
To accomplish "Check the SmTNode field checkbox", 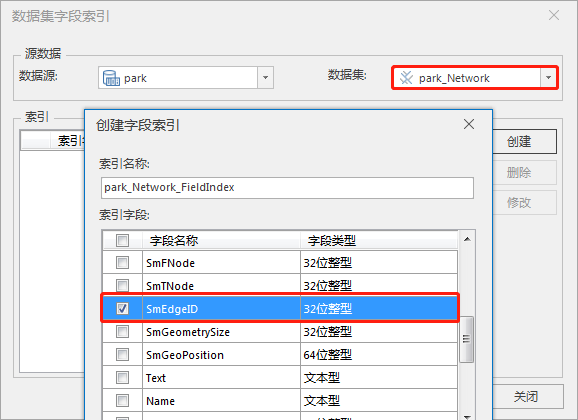I will point(122,285).
